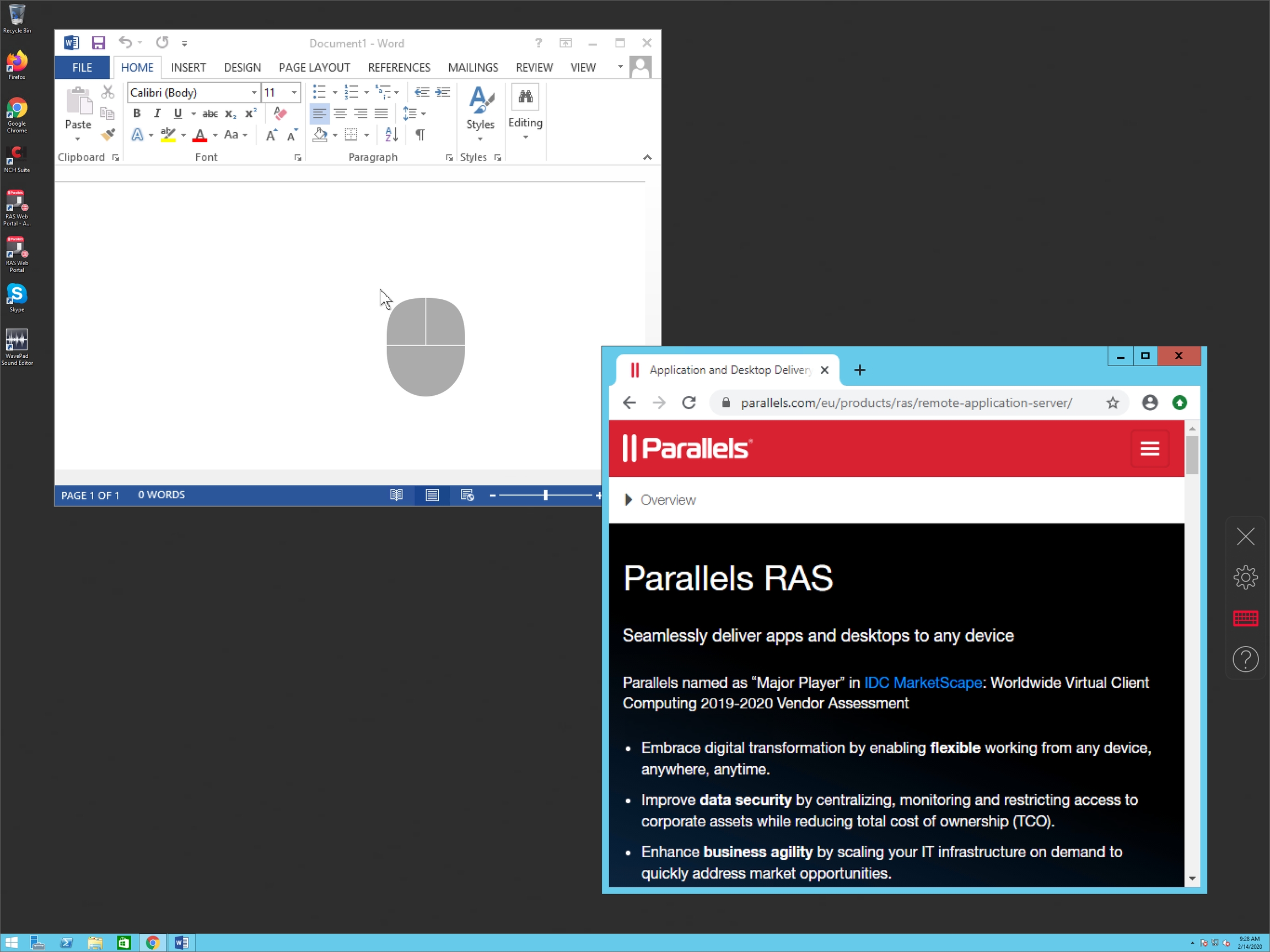The width and height of the screenshot is (1270, 952).
Task: Toggle Bold formatting
Action: tap(137, 114)
